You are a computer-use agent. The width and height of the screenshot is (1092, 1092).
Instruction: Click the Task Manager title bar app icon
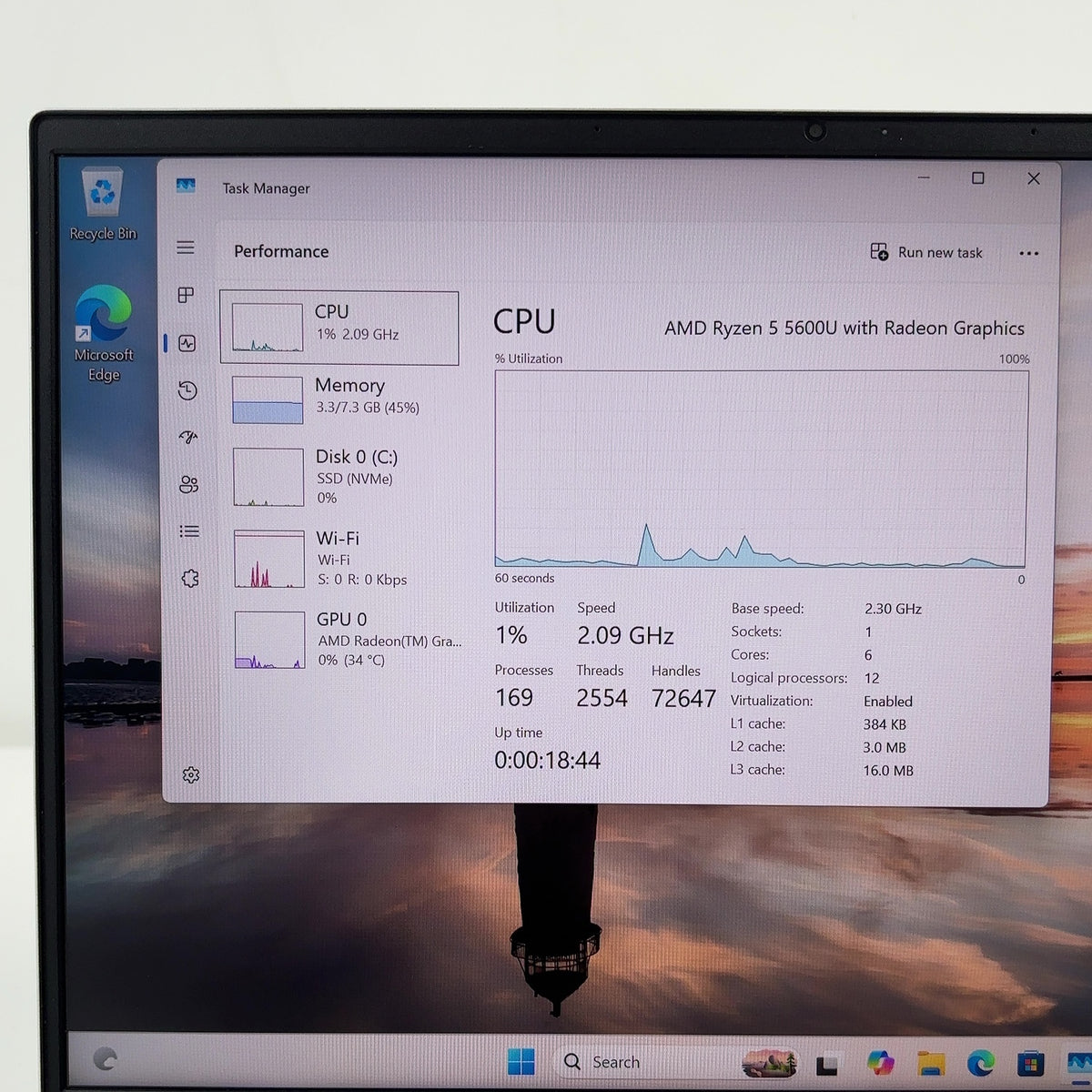pos(186,185)
